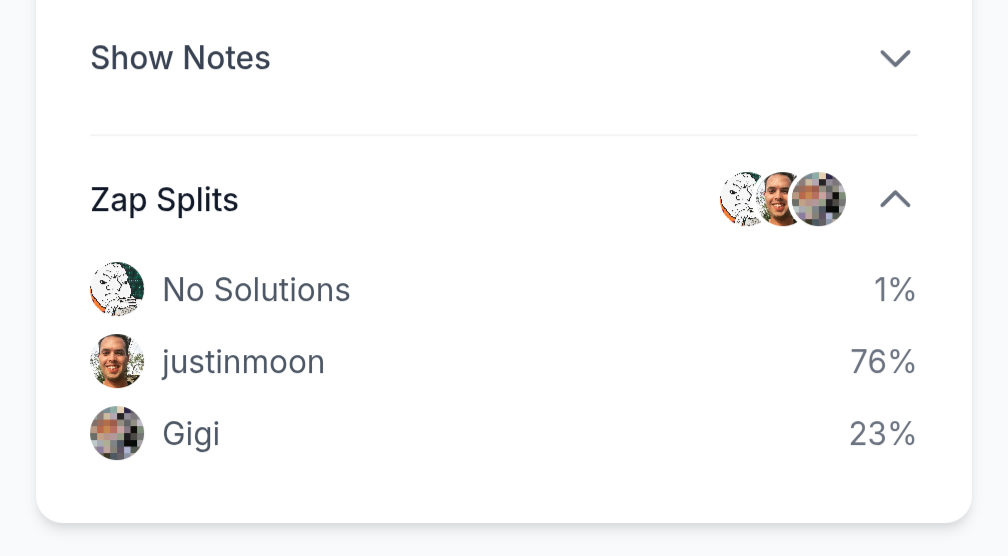The image size is (1008, 556).
Task: Click divider line below Show Notes
Action: (x=504, y=135)
